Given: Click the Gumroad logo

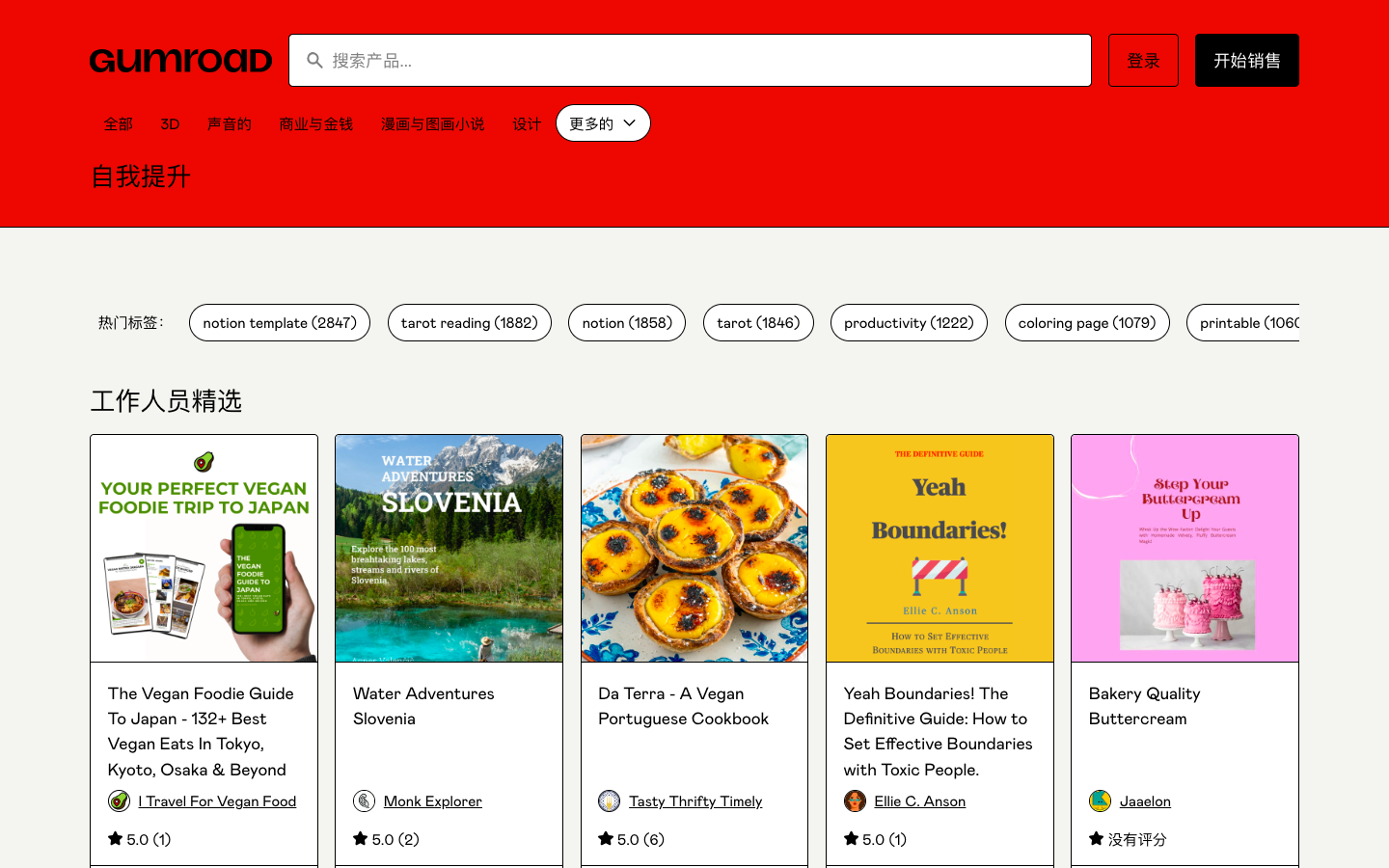Looking at the screenshot, I should 180,61.
